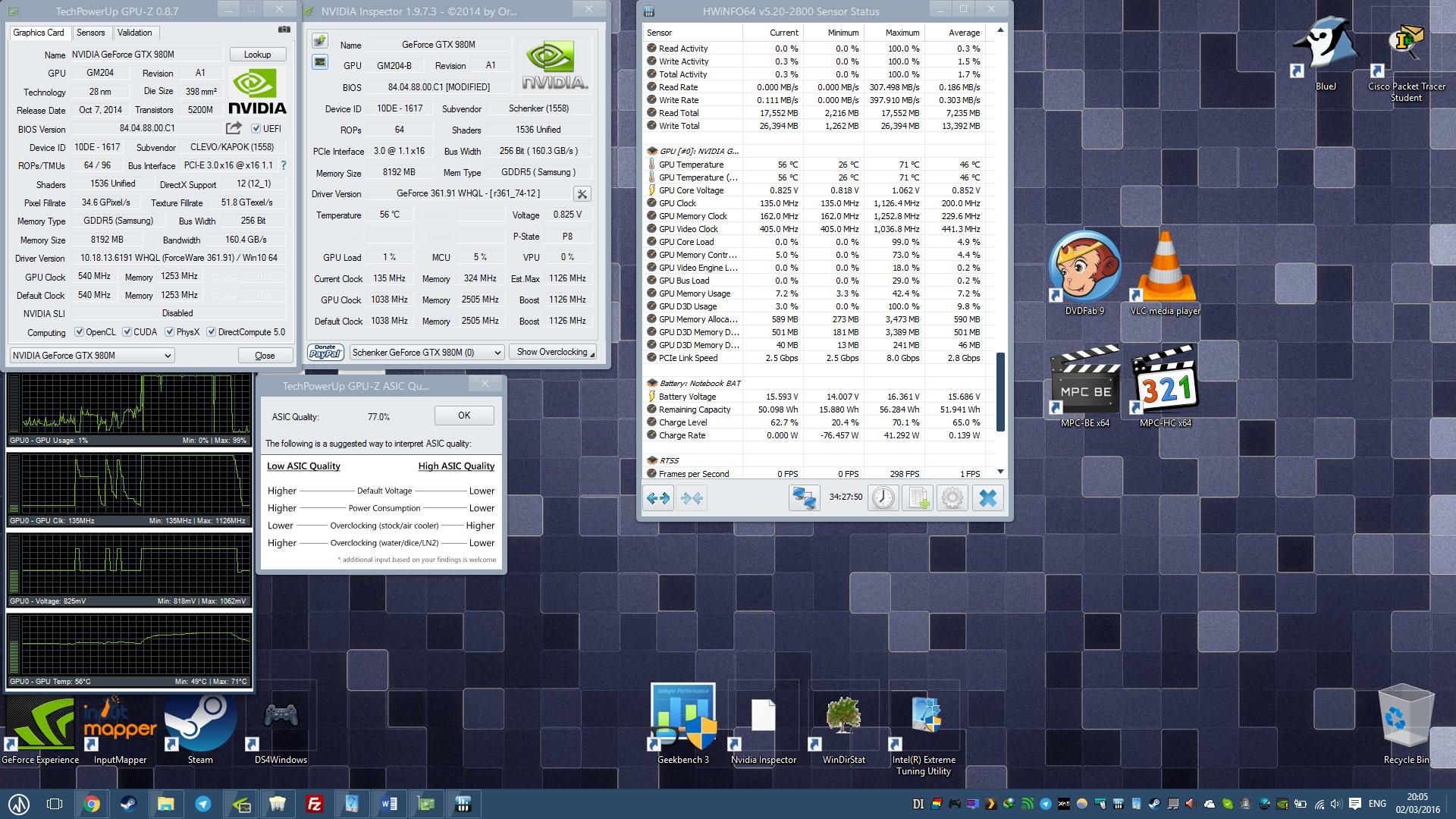1456x819 pixels.
Task: Open the Steam desktop shortcut
Action: (x=200, y=728)
